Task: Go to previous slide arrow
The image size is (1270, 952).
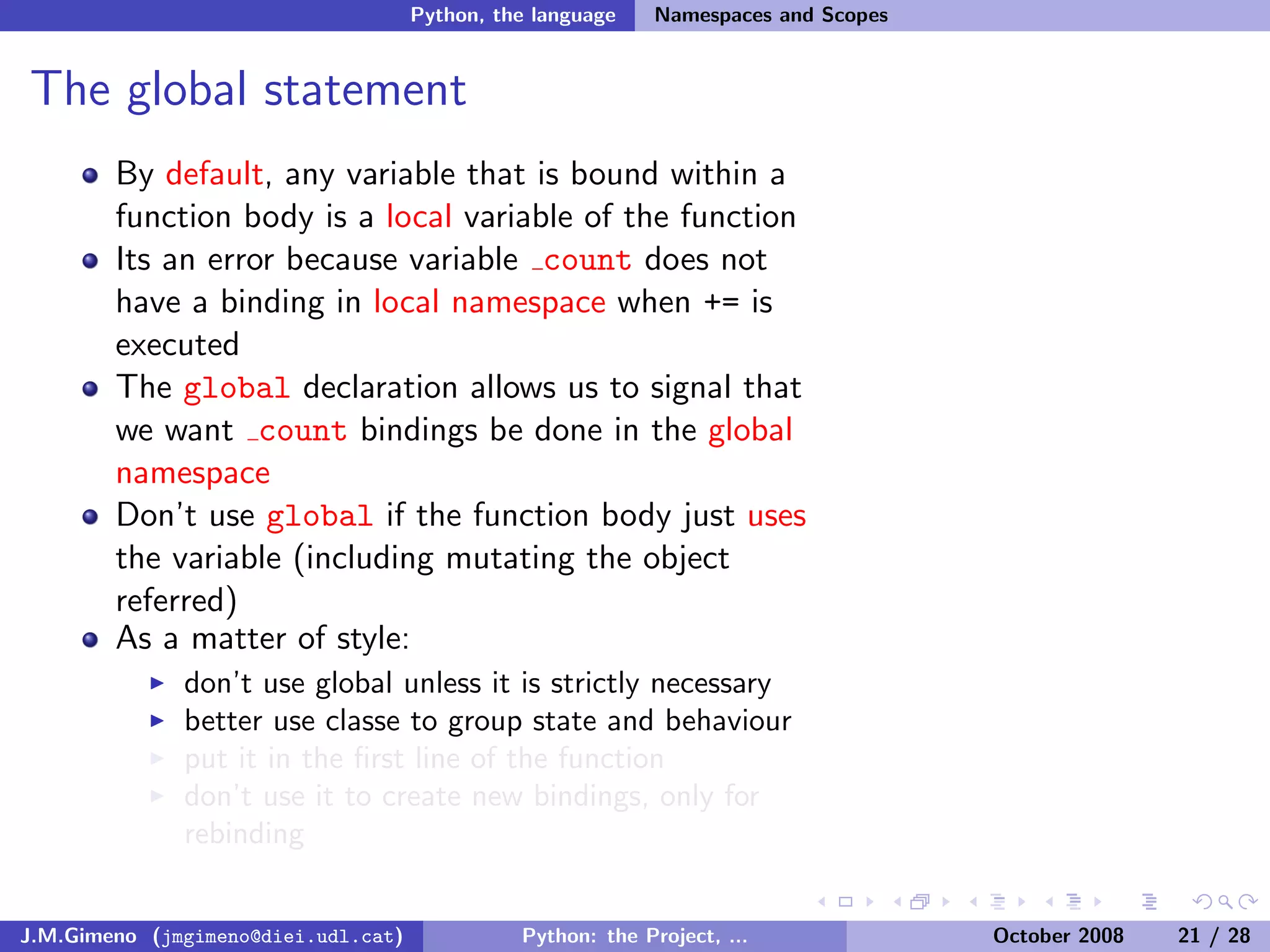Action: click(822, 902)
